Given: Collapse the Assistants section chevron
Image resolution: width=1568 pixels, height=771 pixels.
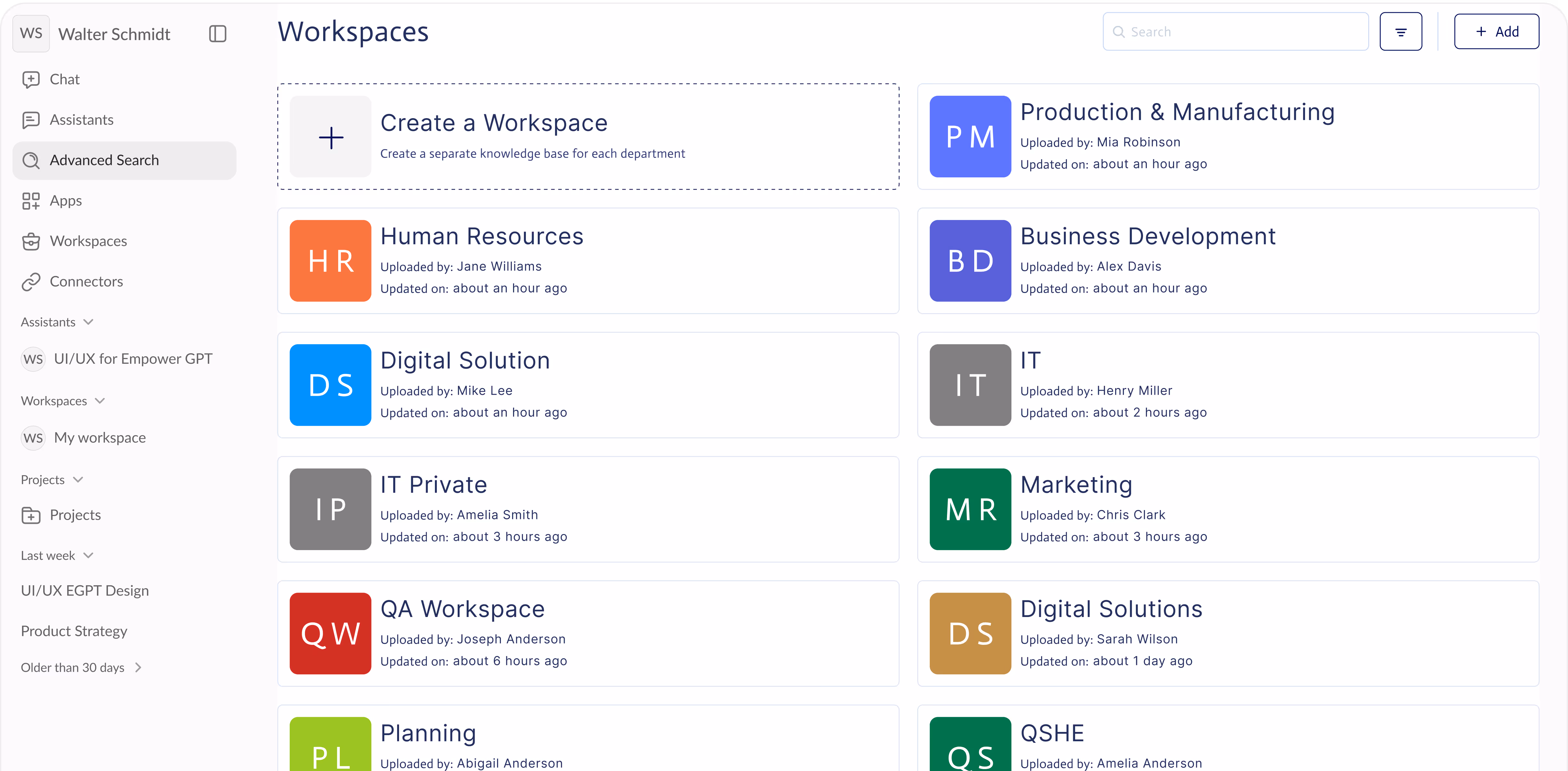Looking at the screenshot, I should coord(89,322).
